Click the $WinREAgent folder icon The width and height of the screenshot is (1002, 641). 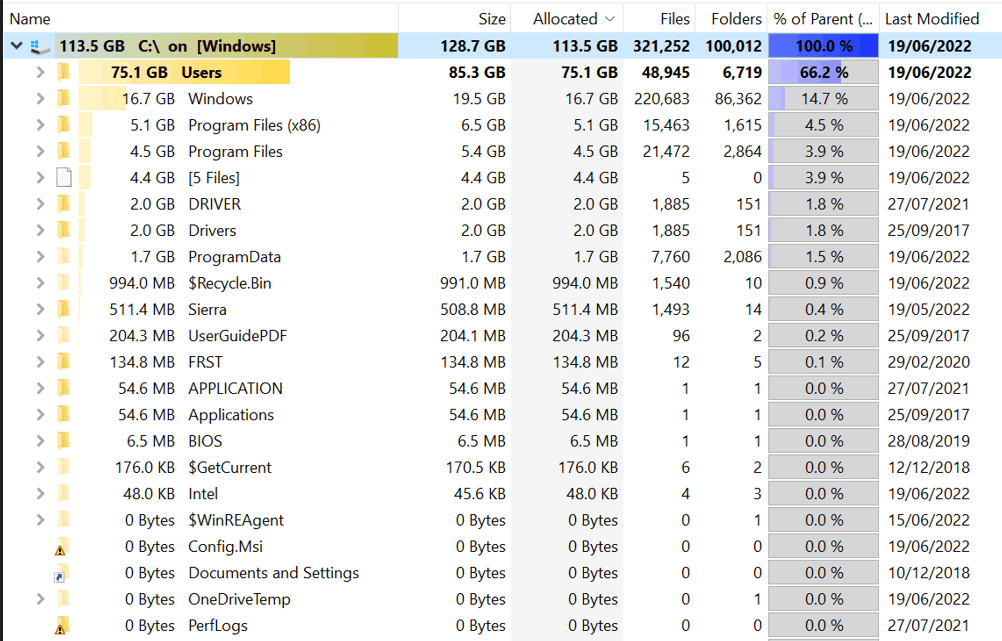coord(63,520)
